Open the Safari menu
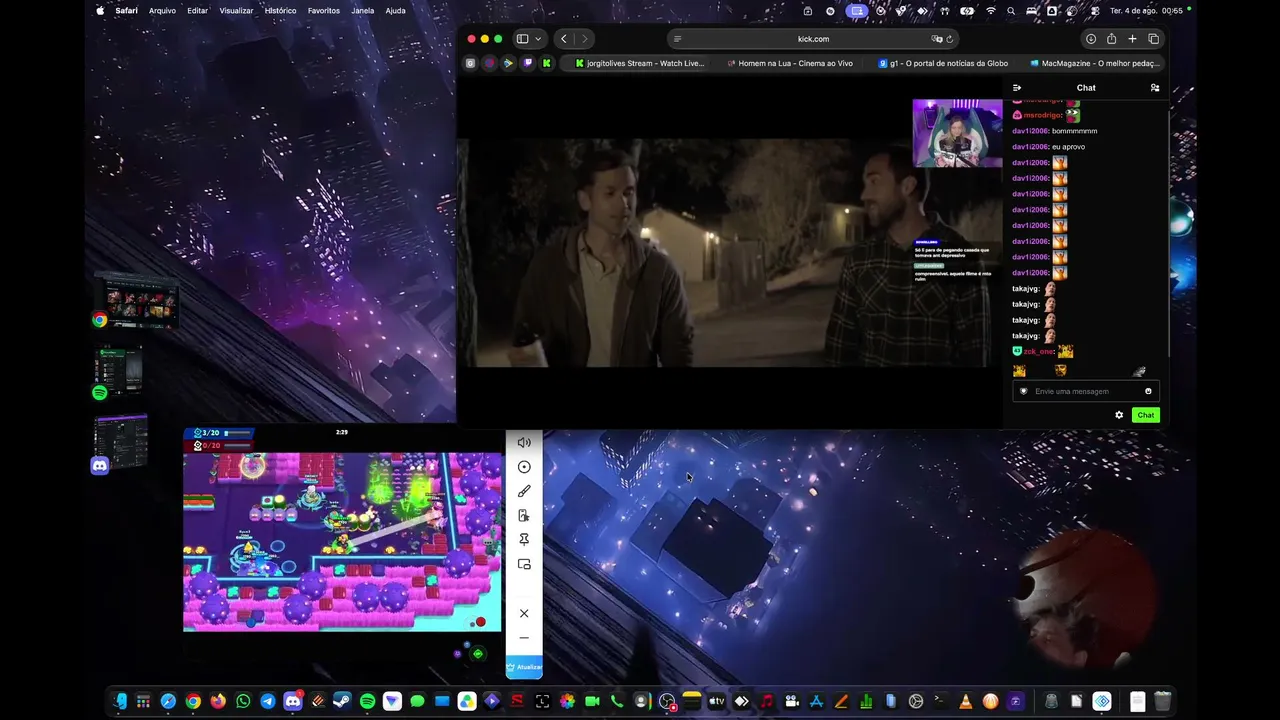Screen dimensions: 1280x720 click(x=126, y=10)
